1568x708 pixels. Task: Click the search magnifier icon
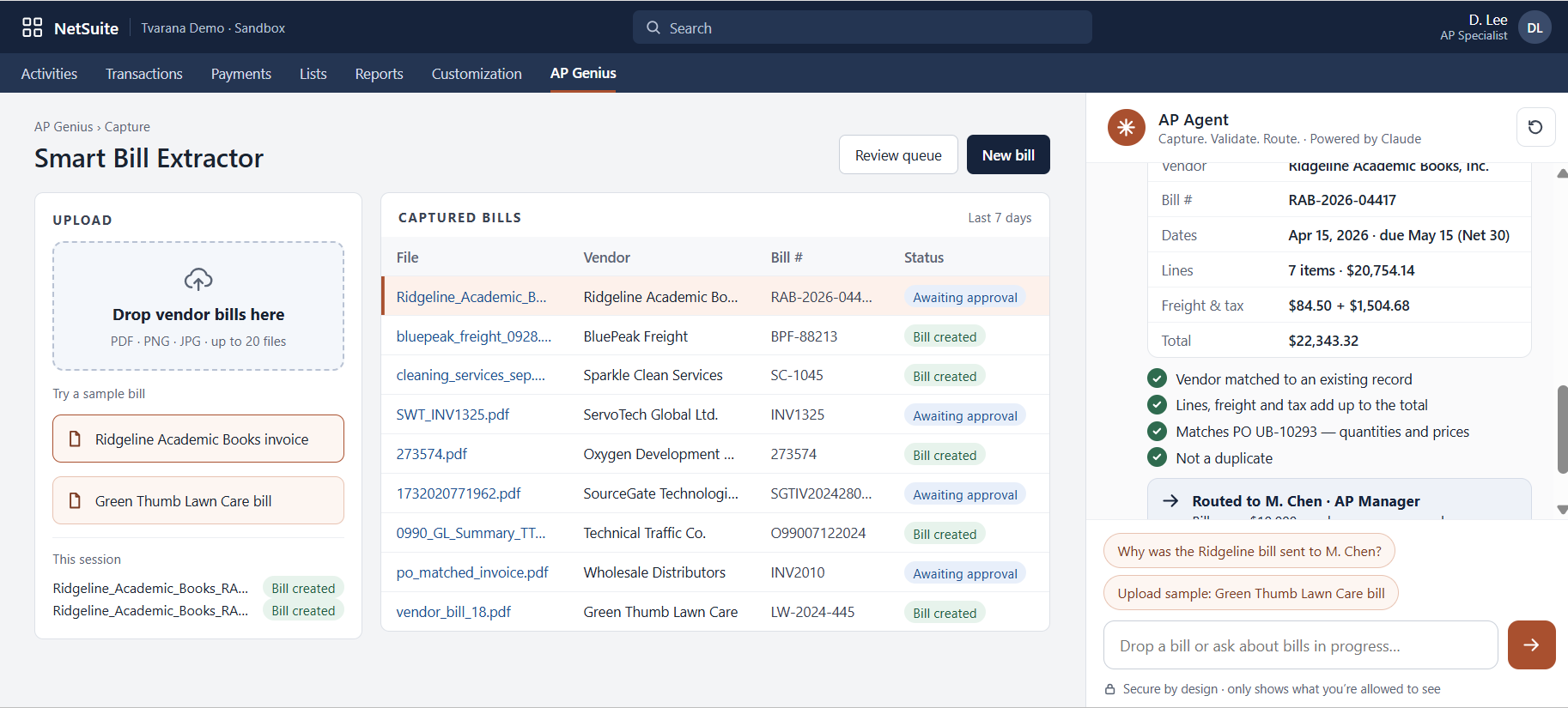tap(653, 27)
